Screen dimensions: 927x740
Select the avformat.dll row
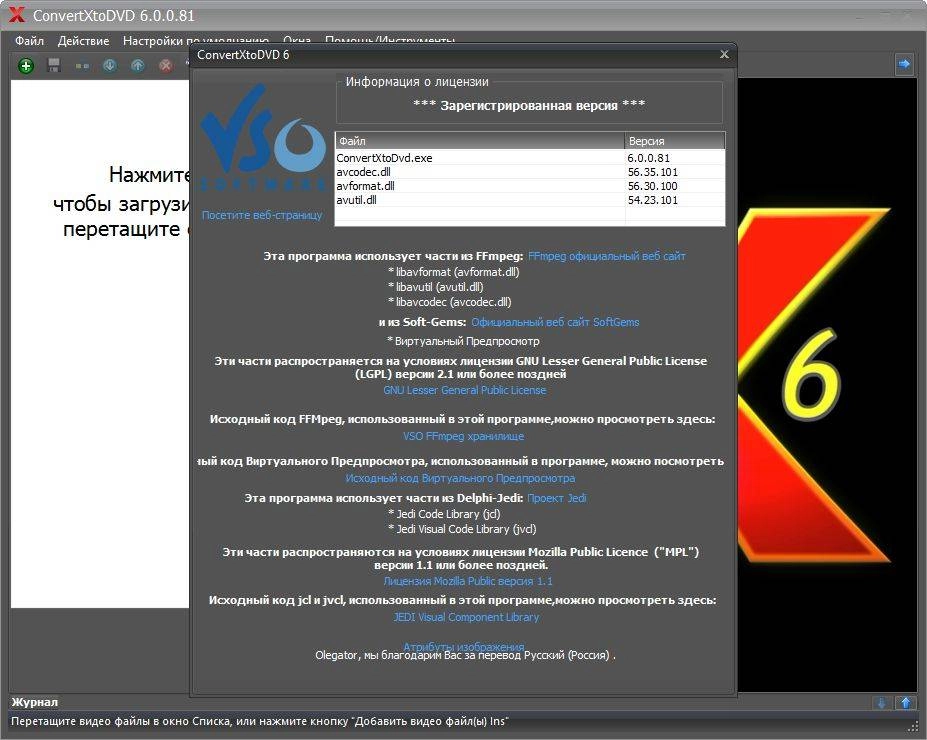point(530,186)
